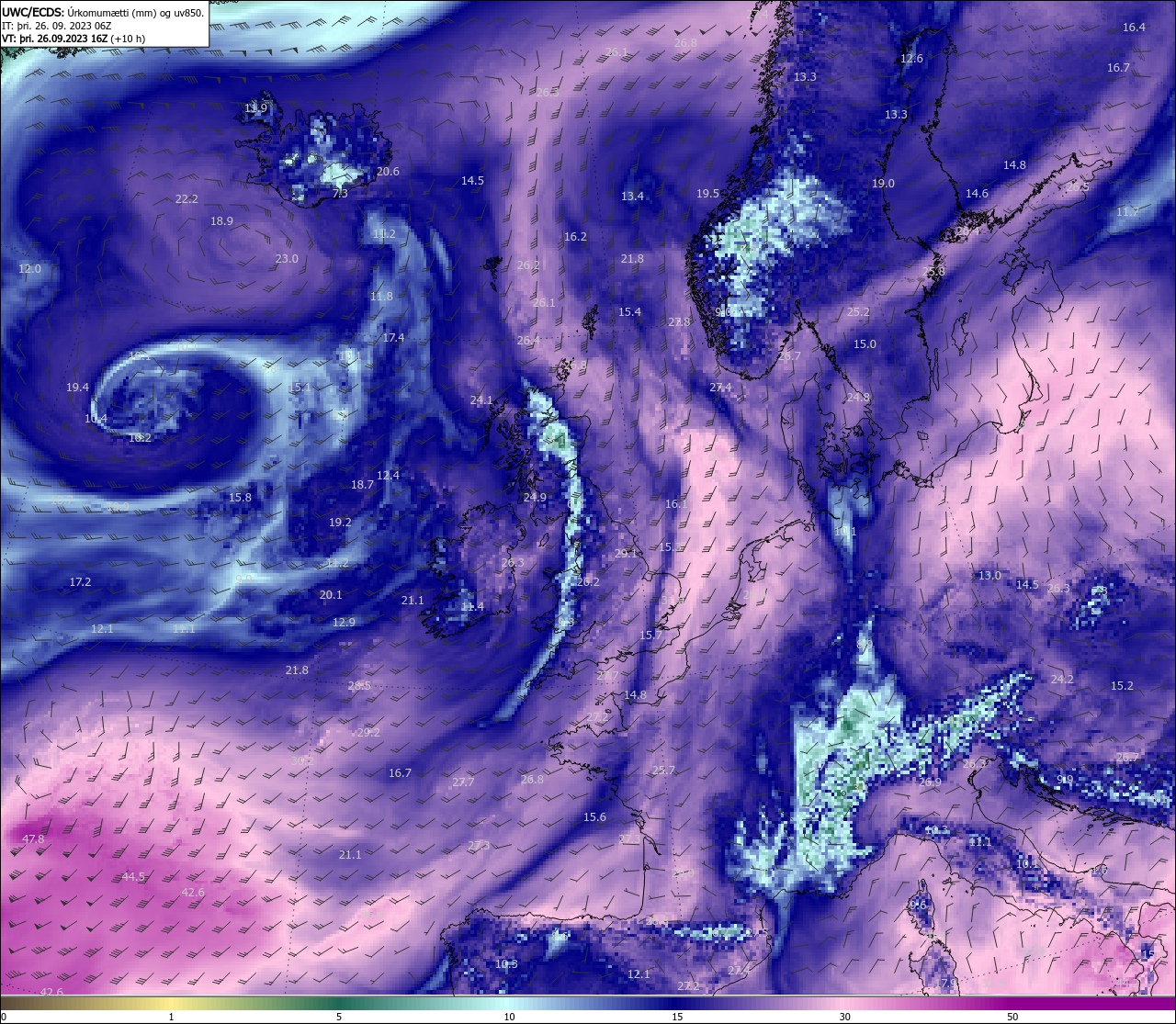The height and width of the screenshot is (1024, 1176).
Task: Click the map value 18.9
Action: click(x=221, y=221)
